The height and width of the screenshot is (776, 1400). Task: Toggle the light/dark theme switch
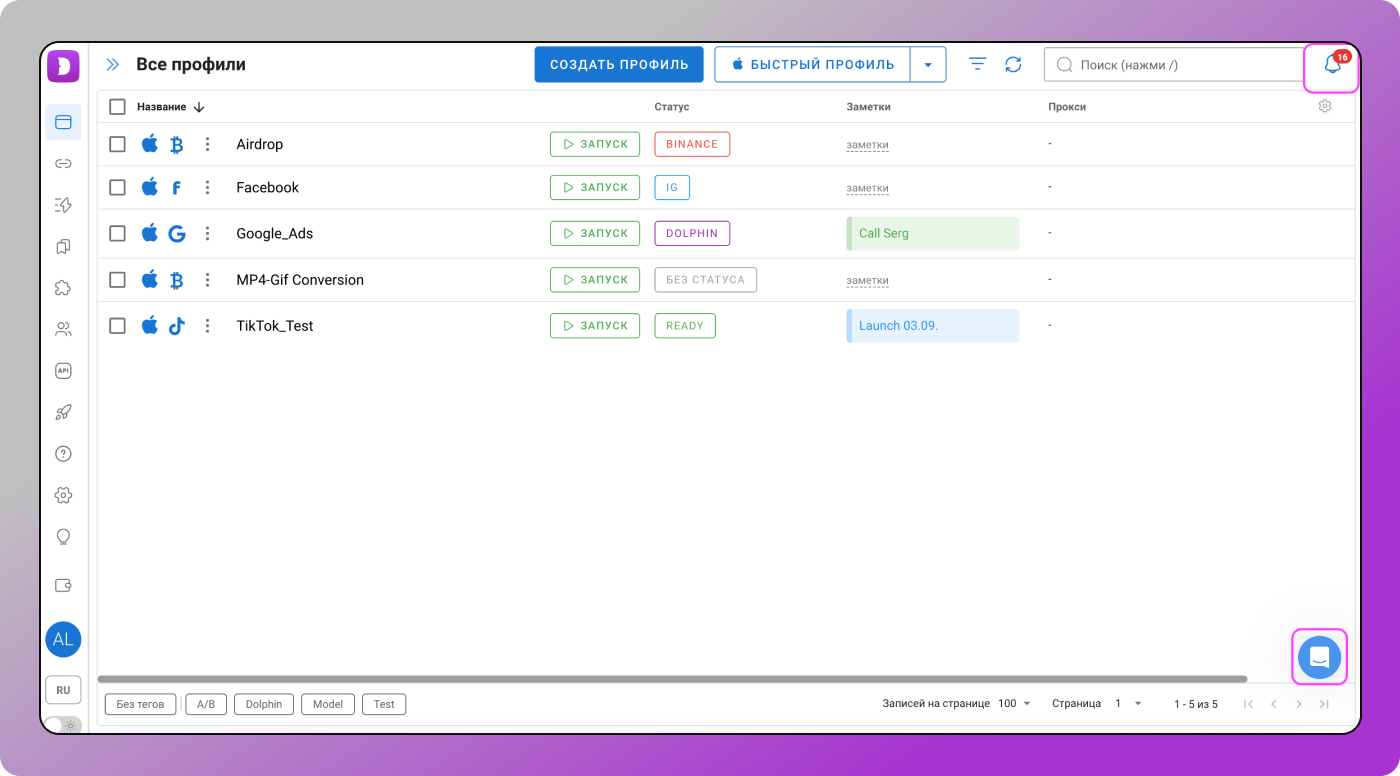coord(62,725)
